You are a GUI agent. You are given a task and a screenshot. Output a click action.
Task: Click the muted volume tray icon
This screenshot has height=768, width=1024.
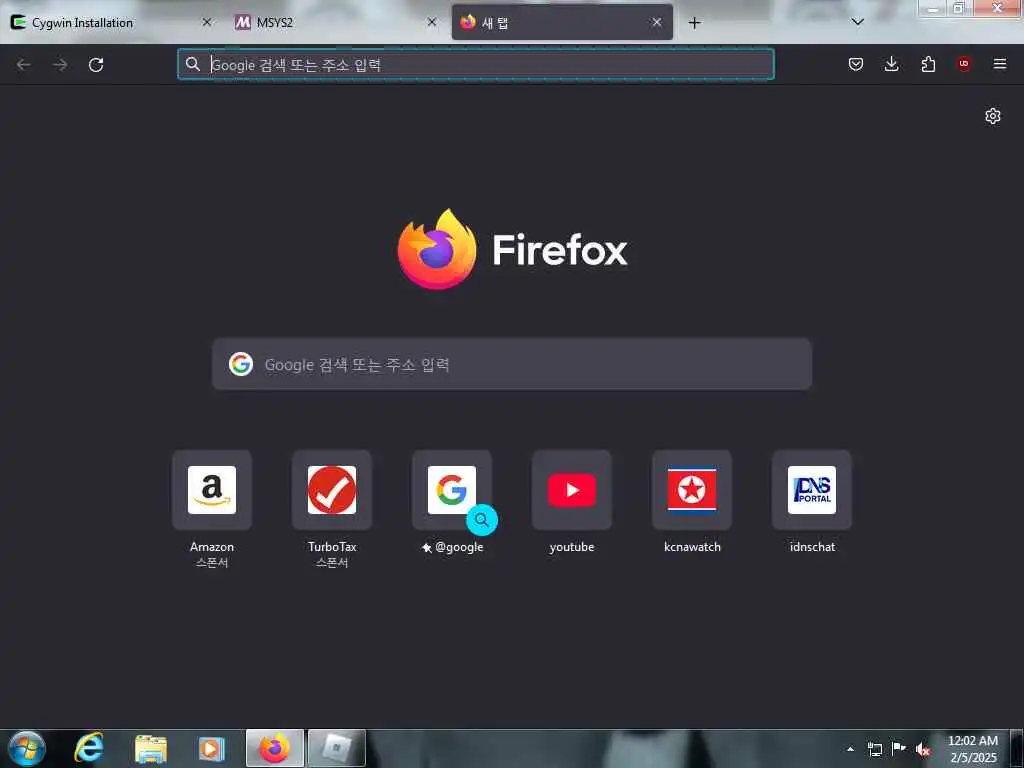923,749
